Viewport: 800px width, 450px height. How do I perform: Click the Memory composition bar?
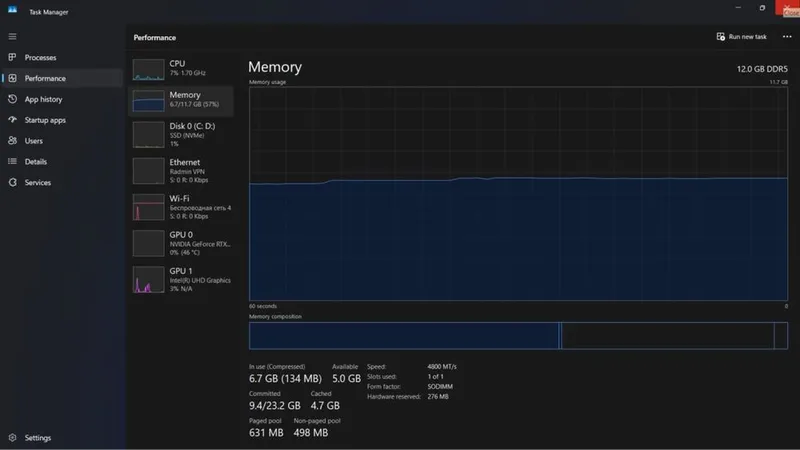(518, 336)
